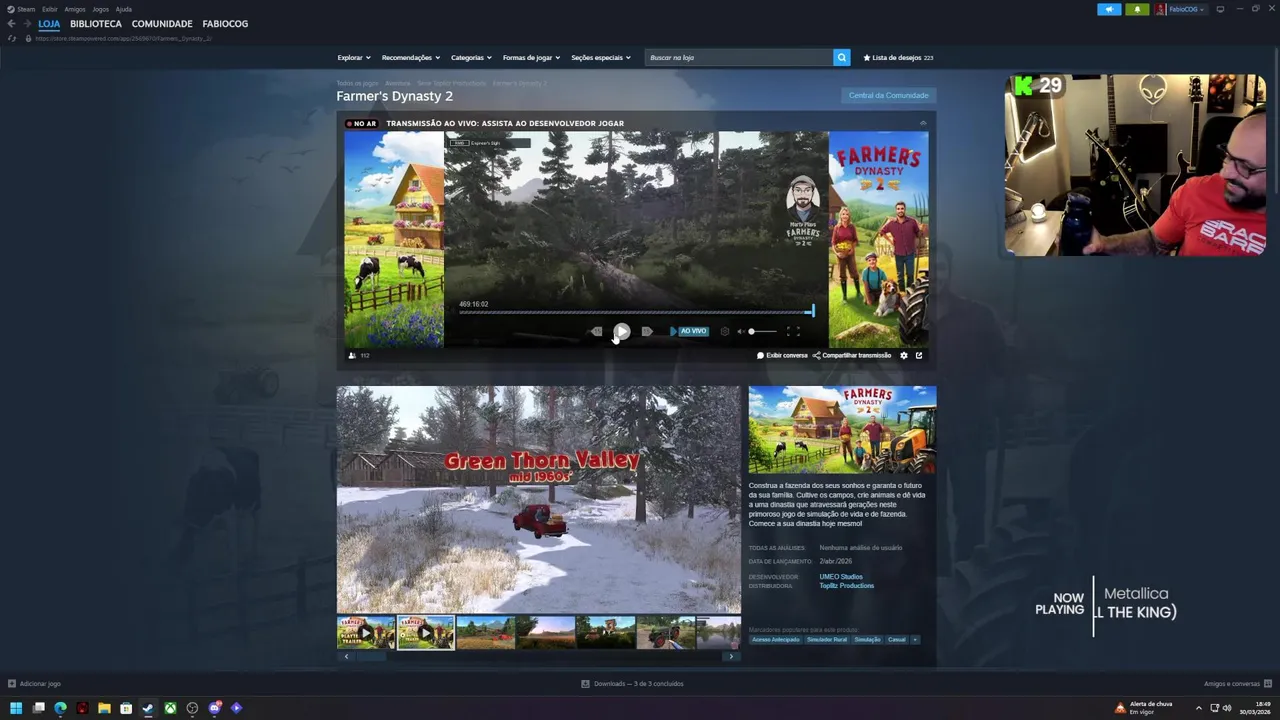Select the LOJA store tab
This screenshot has width=1280, height=720.
tap(49, 24)
